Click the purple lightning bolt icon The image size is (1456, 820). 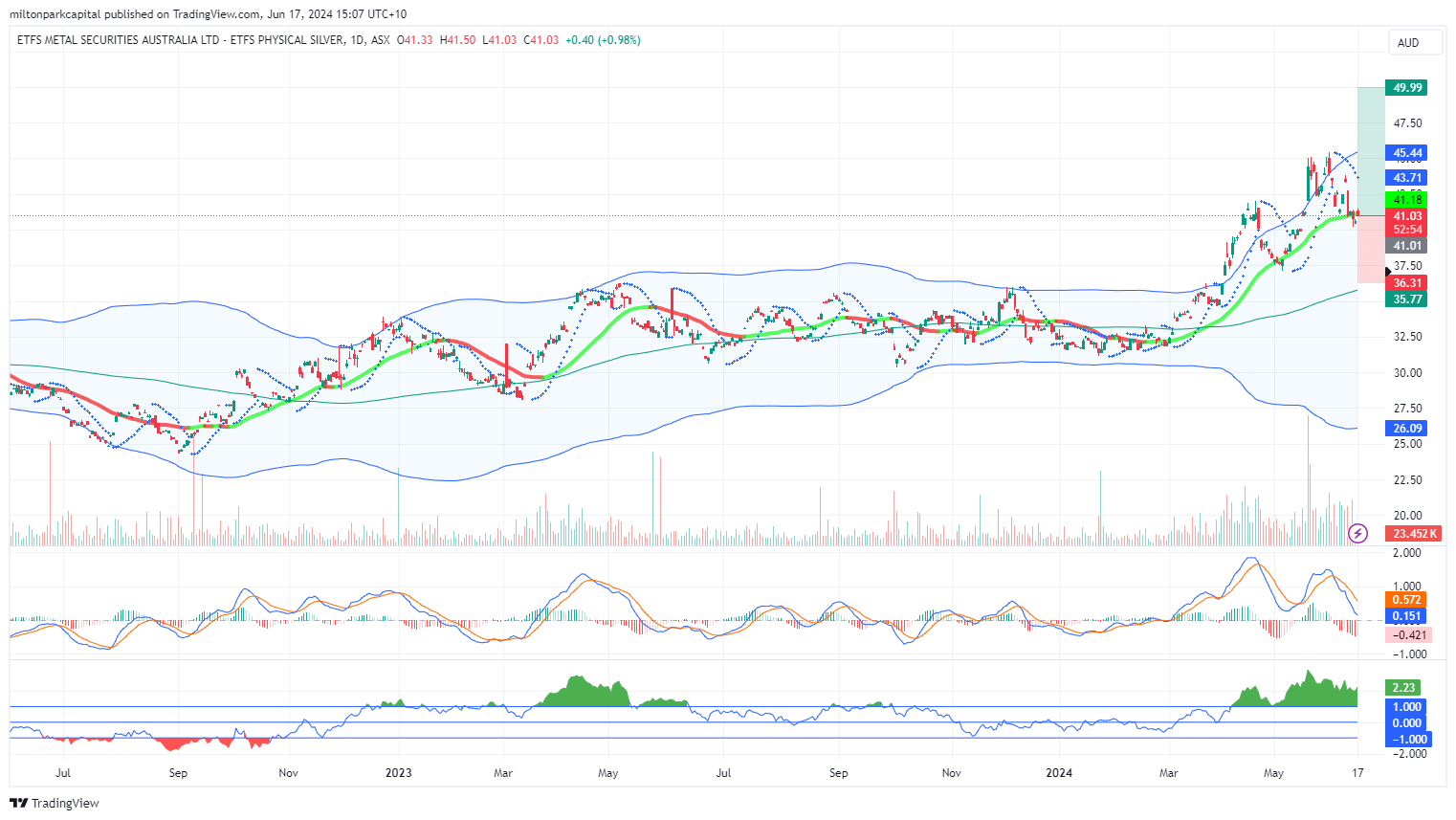click(1357, 533)
